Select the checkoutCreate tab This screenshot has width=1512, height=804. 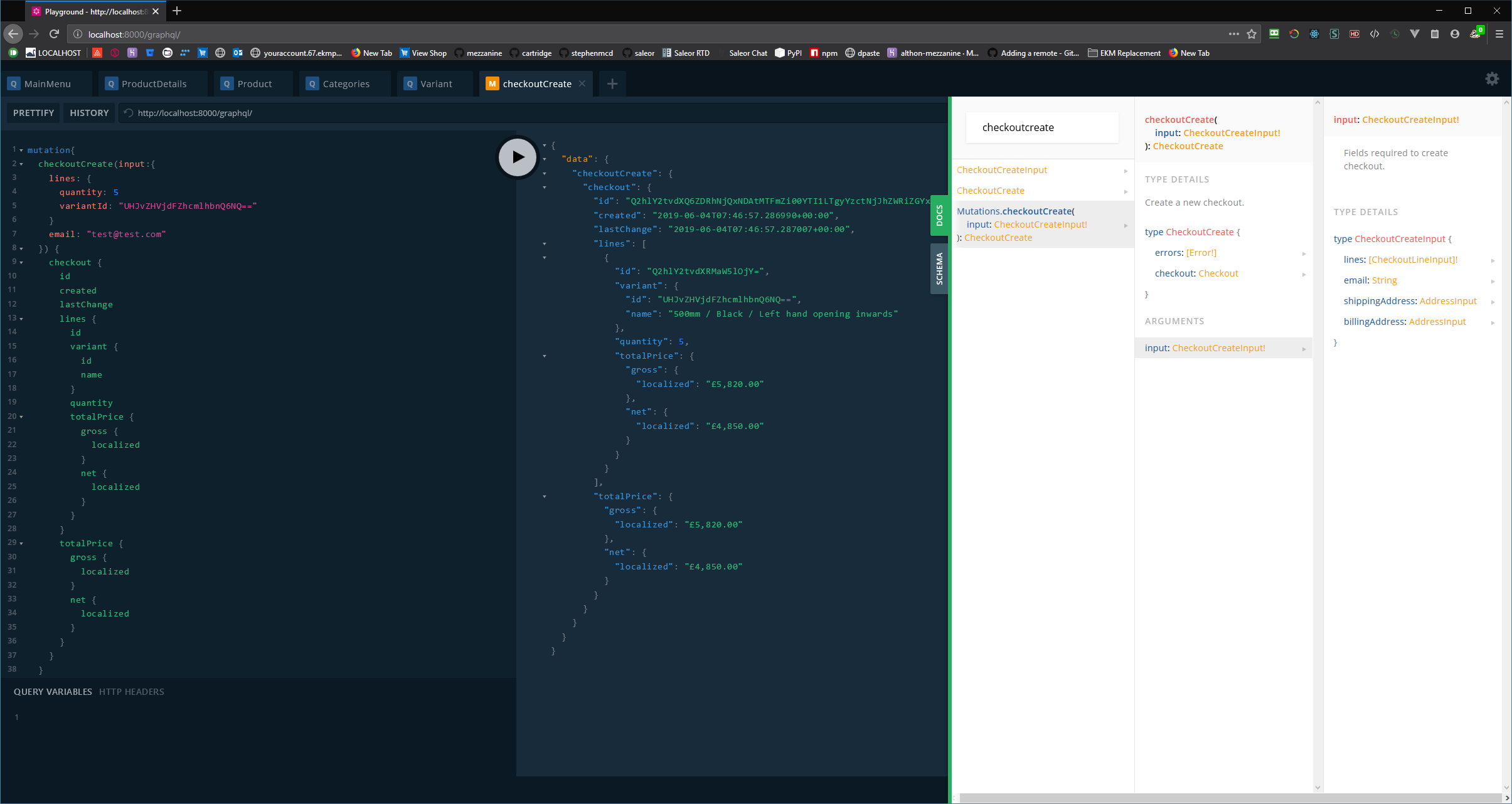(x=537, y=84)
